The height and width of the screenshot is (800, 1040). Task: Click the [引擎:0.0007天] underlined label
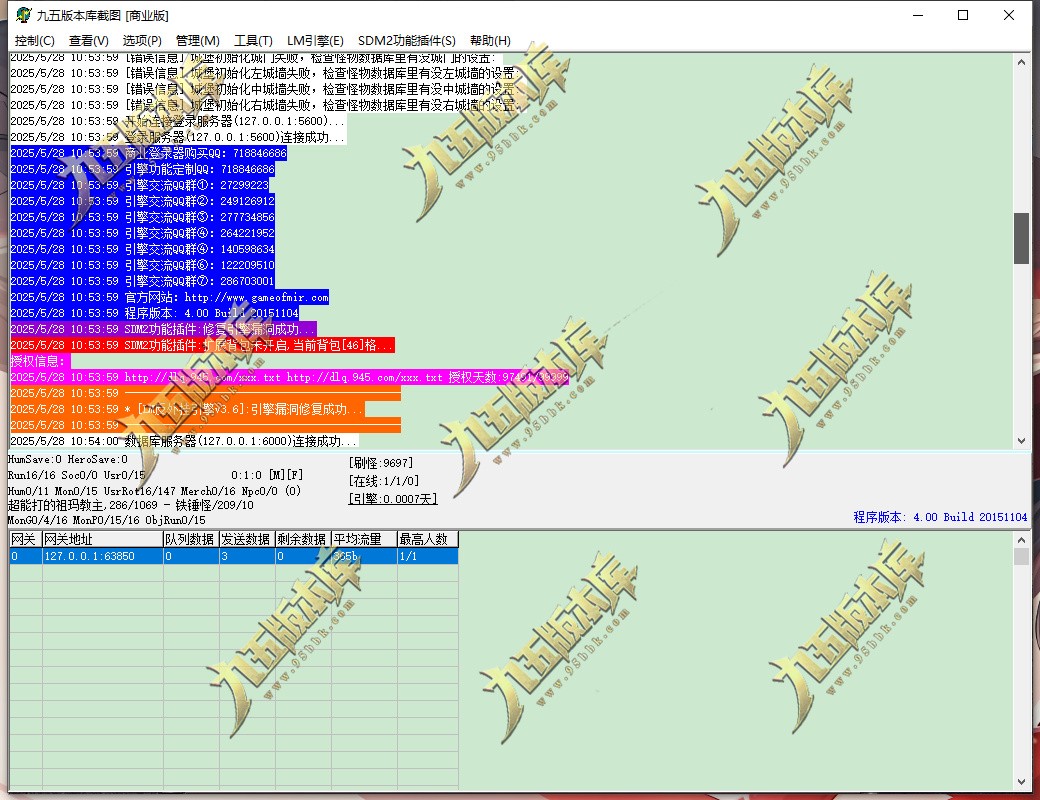[393, 499]
